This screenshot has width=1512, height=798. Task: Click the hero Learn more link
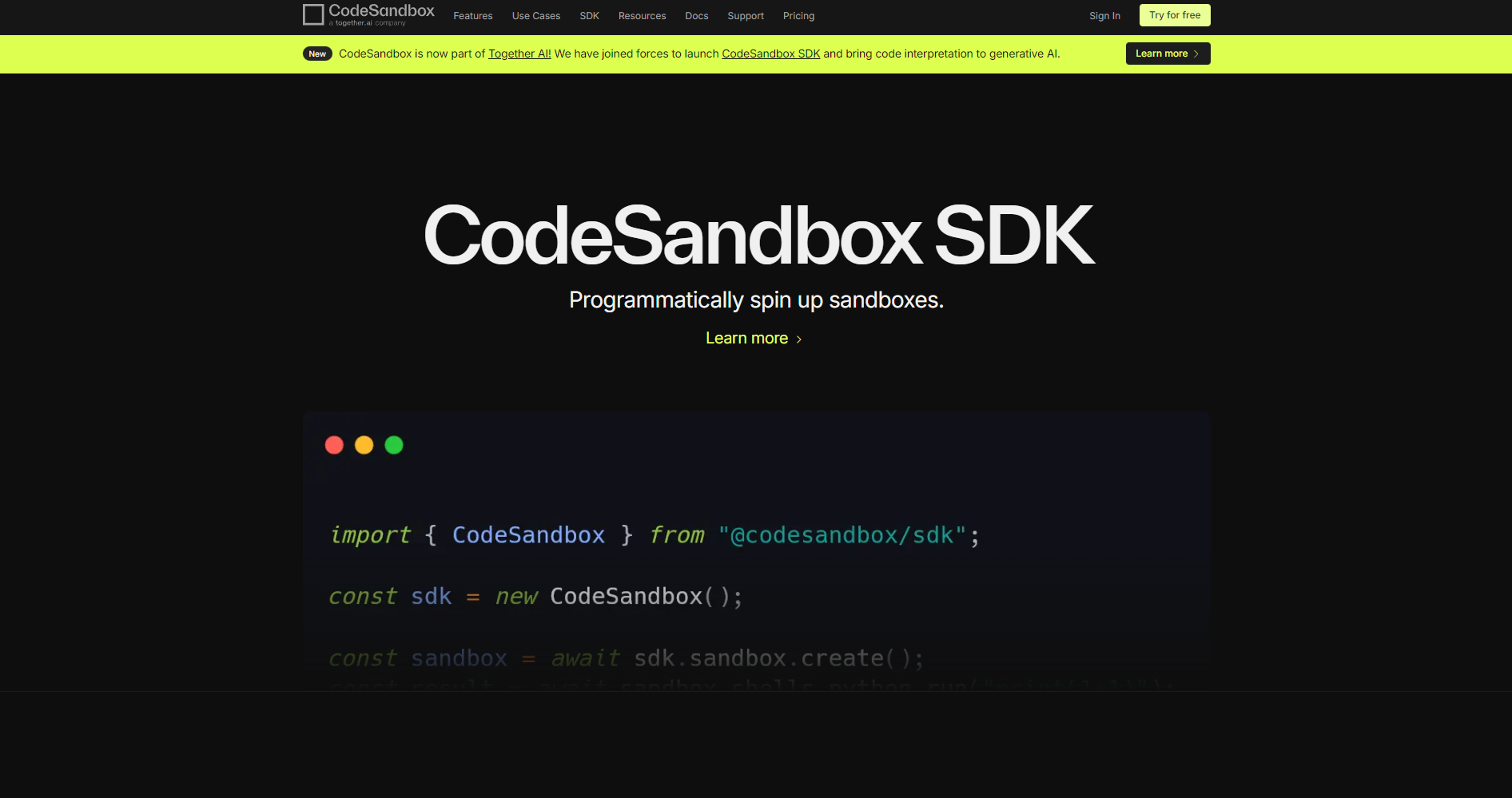coord(746,339)
